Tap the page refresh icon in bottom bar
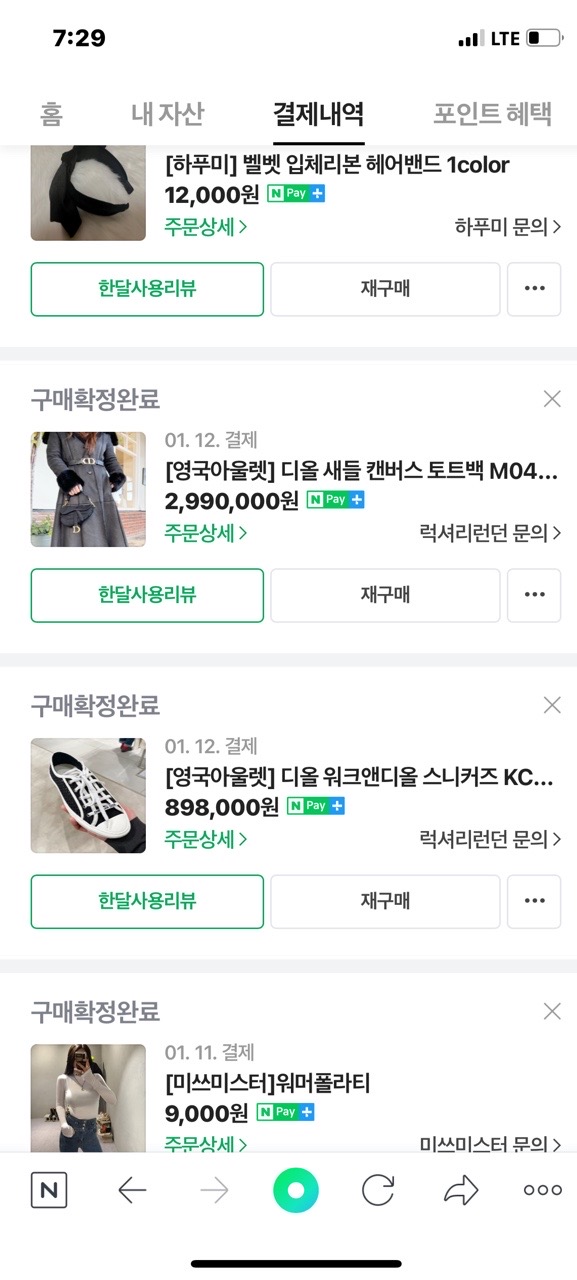This screenshot has width=577, height=1280. 377,1190
